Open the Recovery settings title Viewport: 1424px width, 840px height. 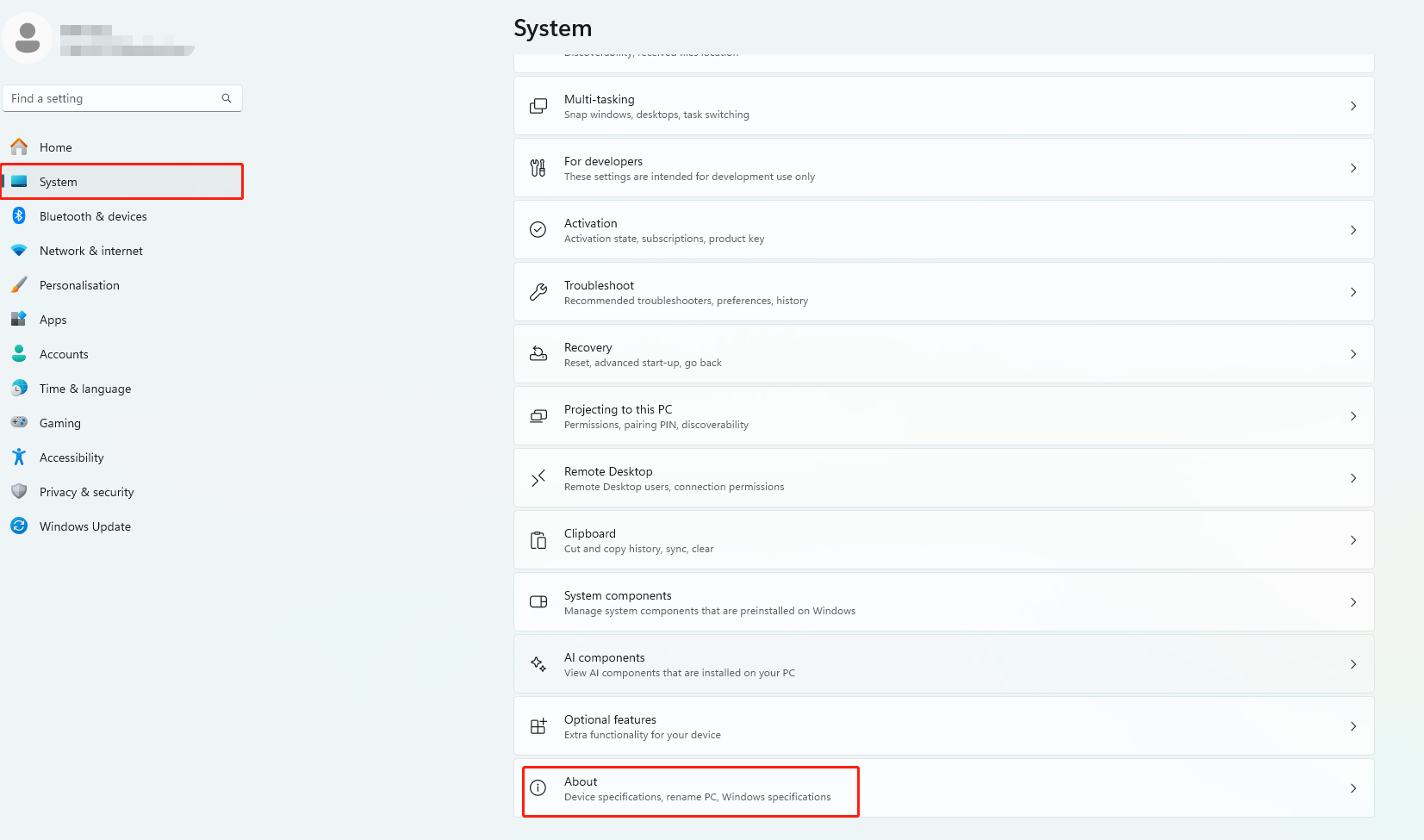pyautogui.click(x=588, y=347)
